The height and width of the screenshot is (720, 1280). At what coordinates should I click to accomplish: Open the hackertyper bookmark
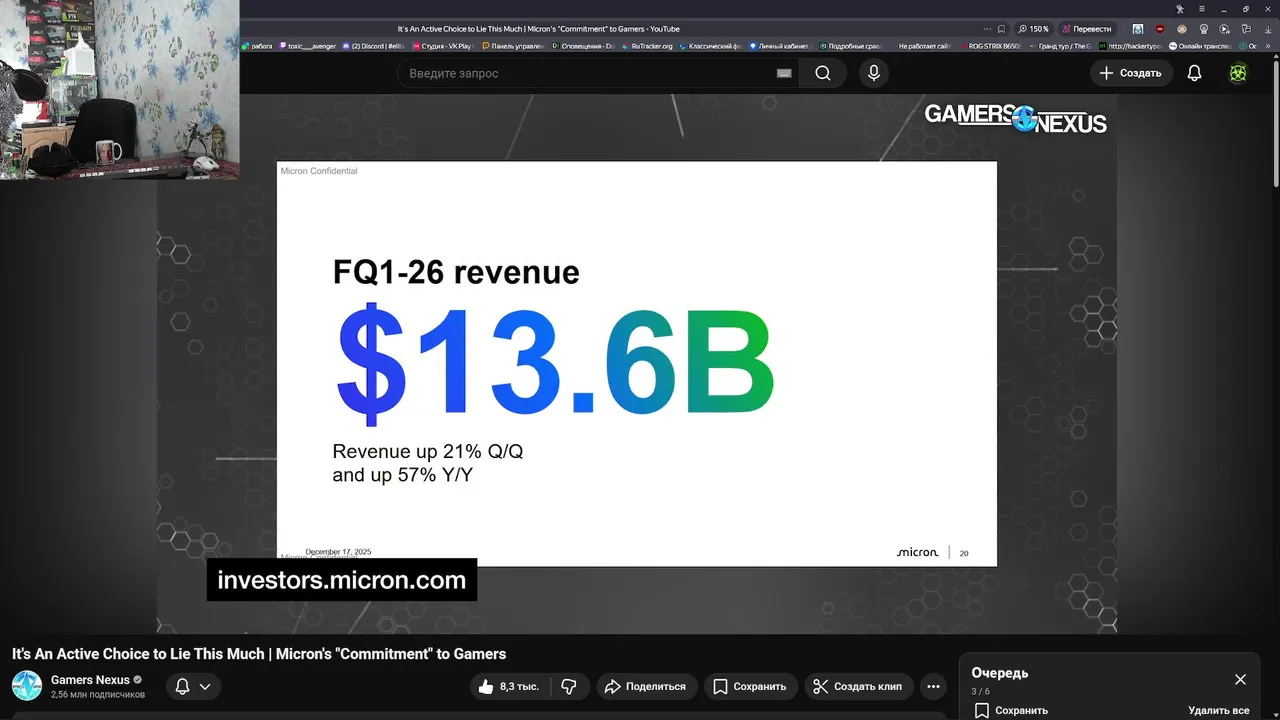click(1130, 46)
